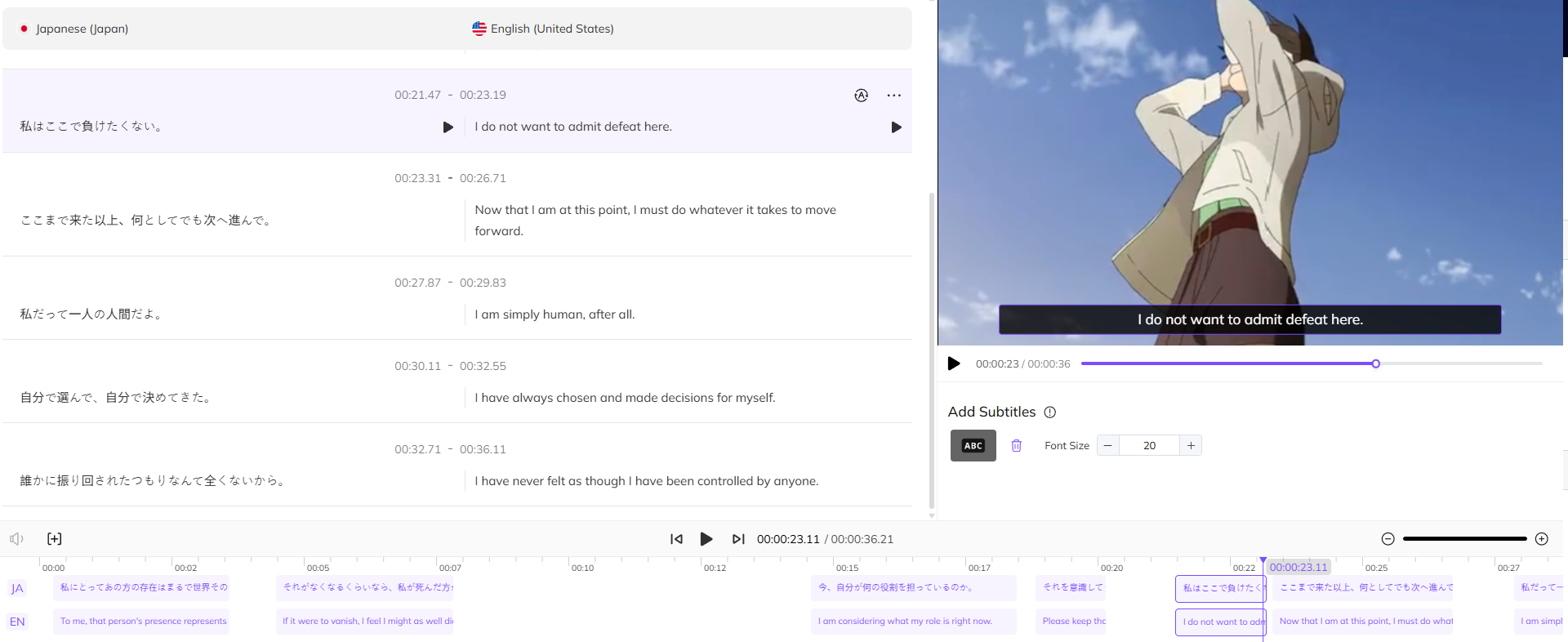The image size is (1568, 642).
Task: Edit the start time 00:23.31
Action: (417, 178)
